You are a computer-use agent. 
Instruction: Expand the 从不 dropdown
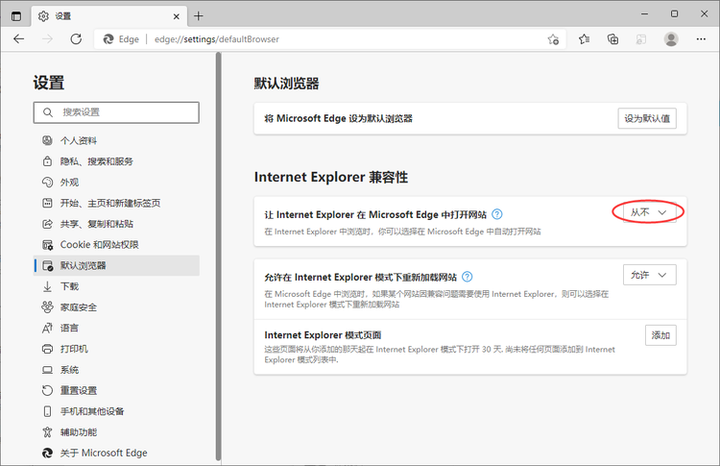[x=649, y=212]
